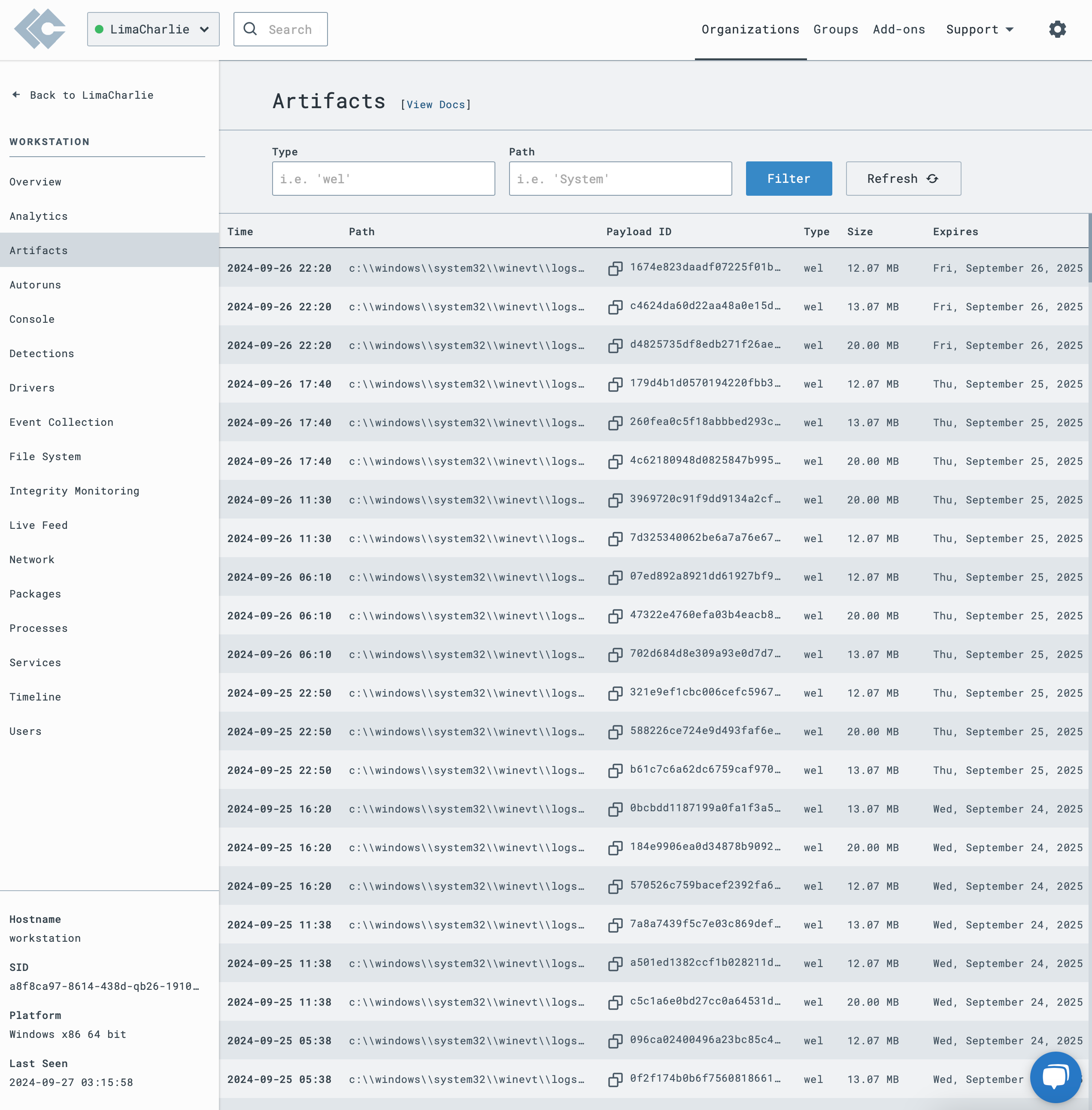Focus the Path filter input

(620, 179)
